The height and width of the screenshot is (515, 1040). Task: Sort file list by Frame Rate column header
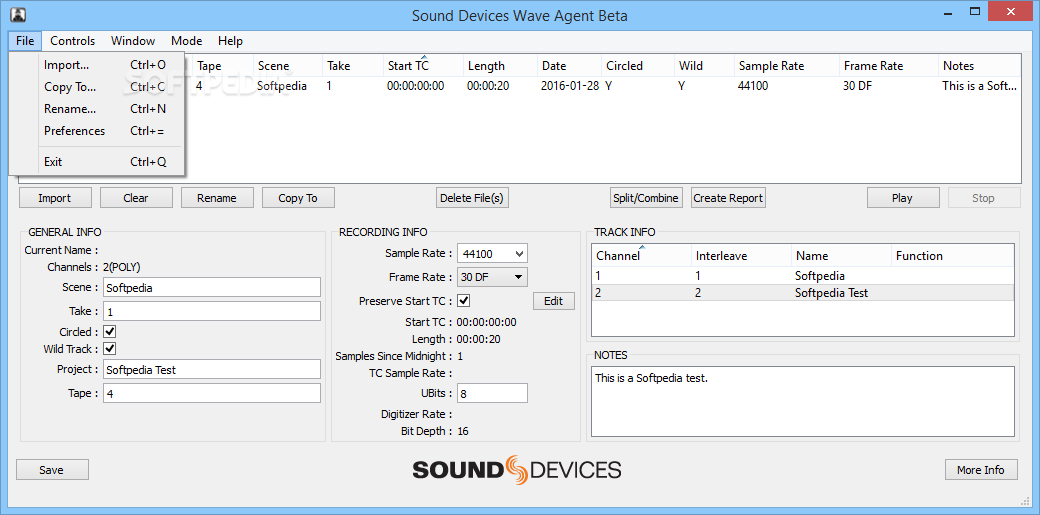pos(889,66)
